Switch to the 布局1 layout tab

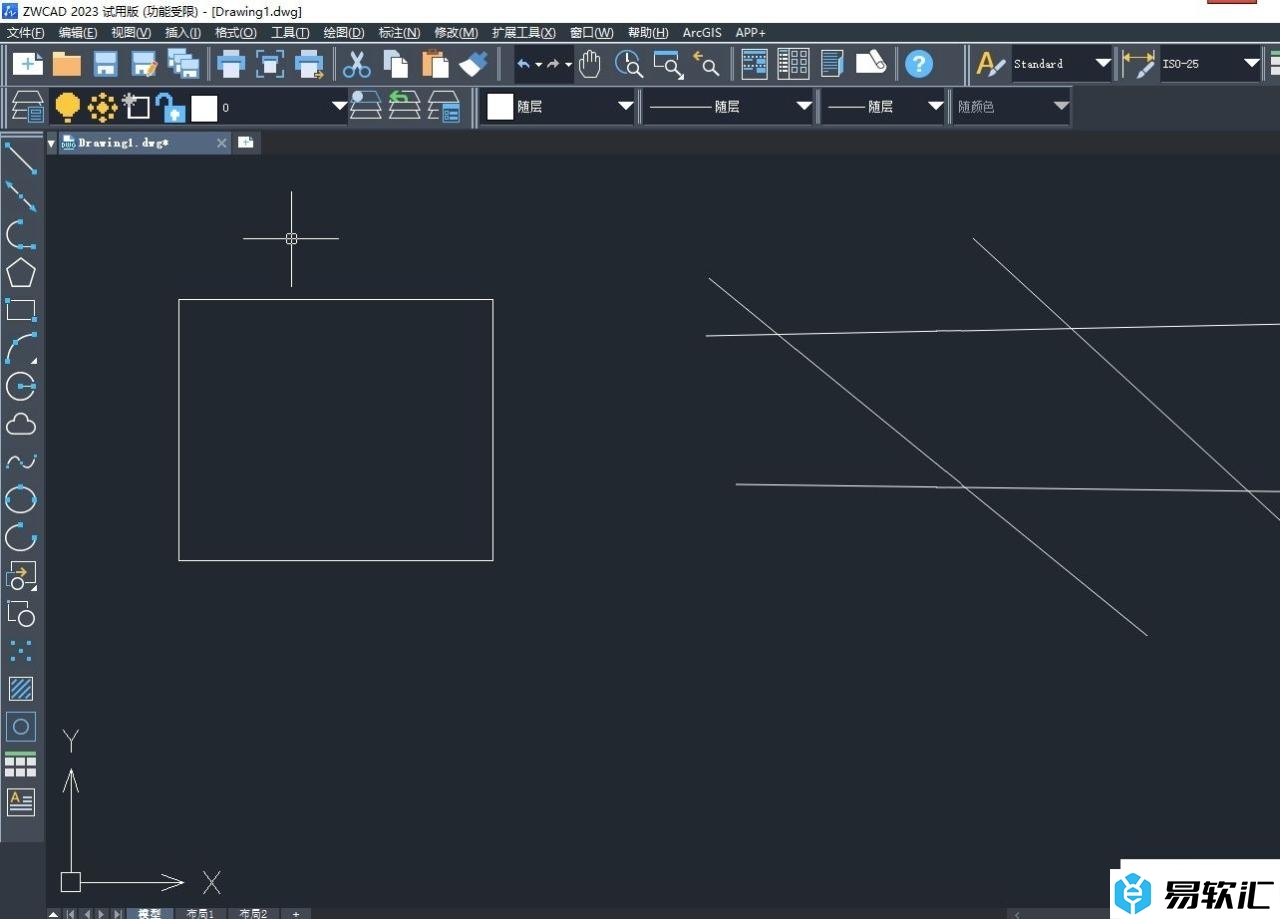click(x=200, y=914)
